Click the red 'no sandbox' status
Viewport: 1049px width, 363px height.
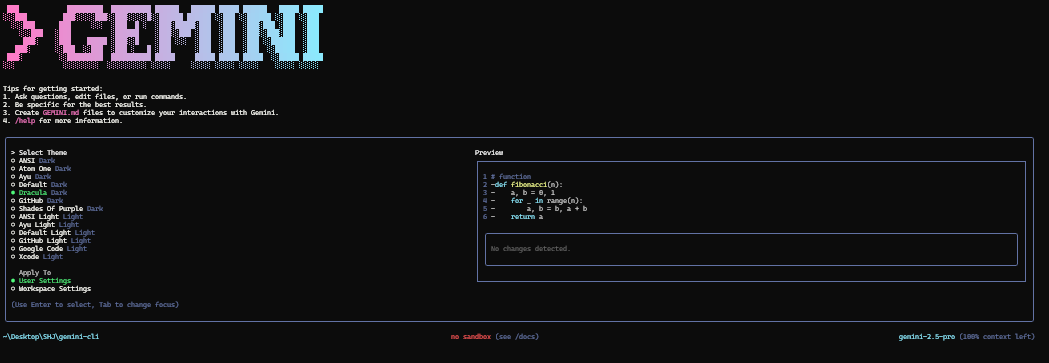[x=471, y=336]
